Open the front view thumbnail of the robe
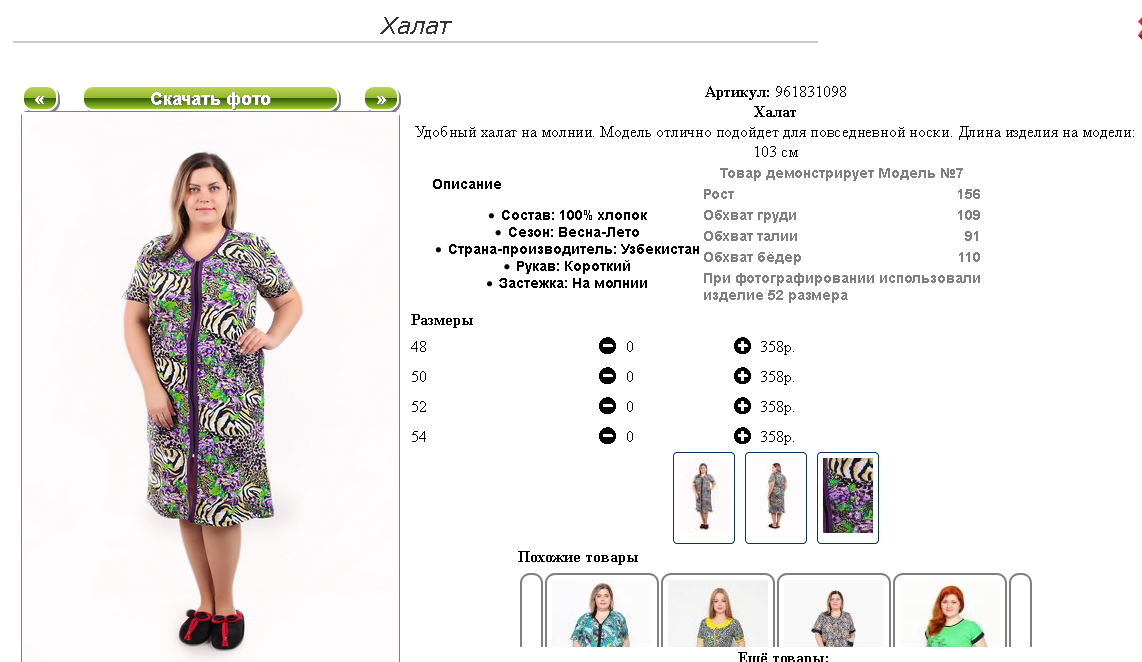The width and height of the screenshot is (1142, 662). (704, 497)
